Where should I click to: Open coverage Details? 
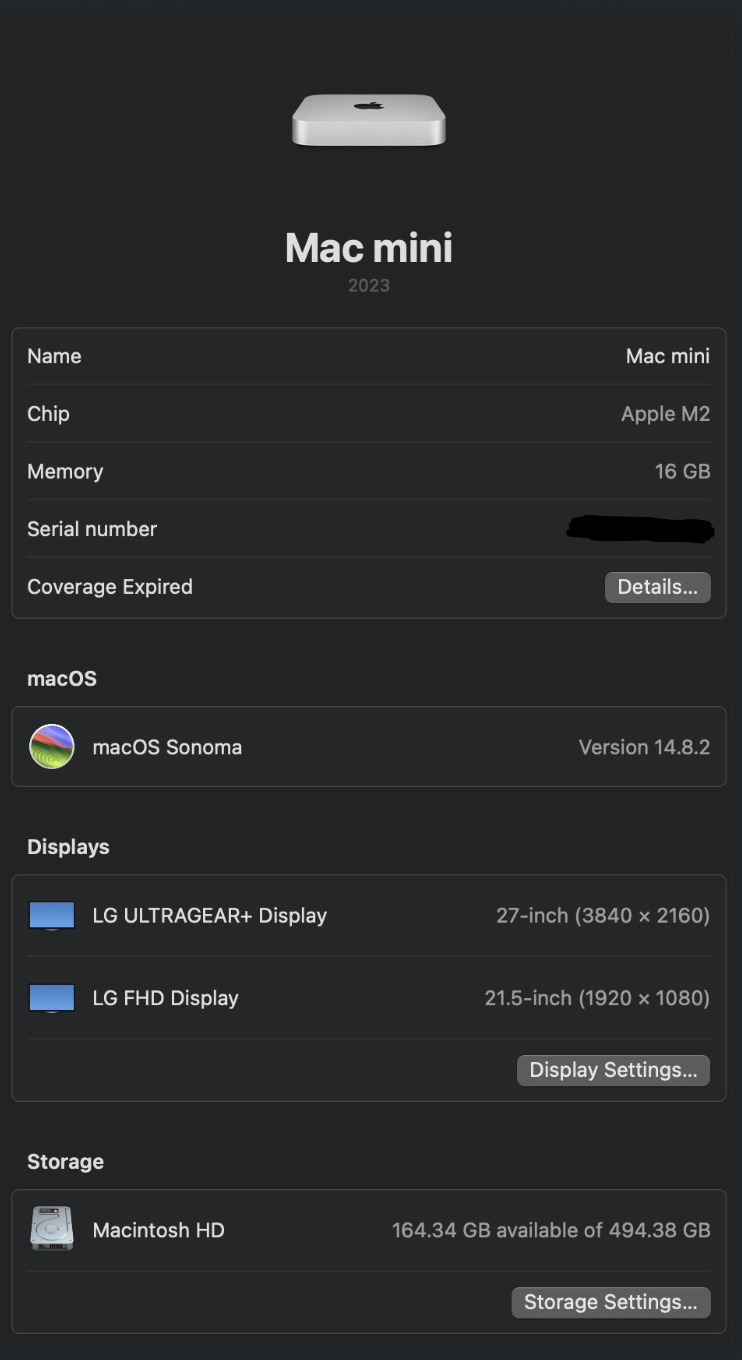pyautogui.click(x=657, y=587)
